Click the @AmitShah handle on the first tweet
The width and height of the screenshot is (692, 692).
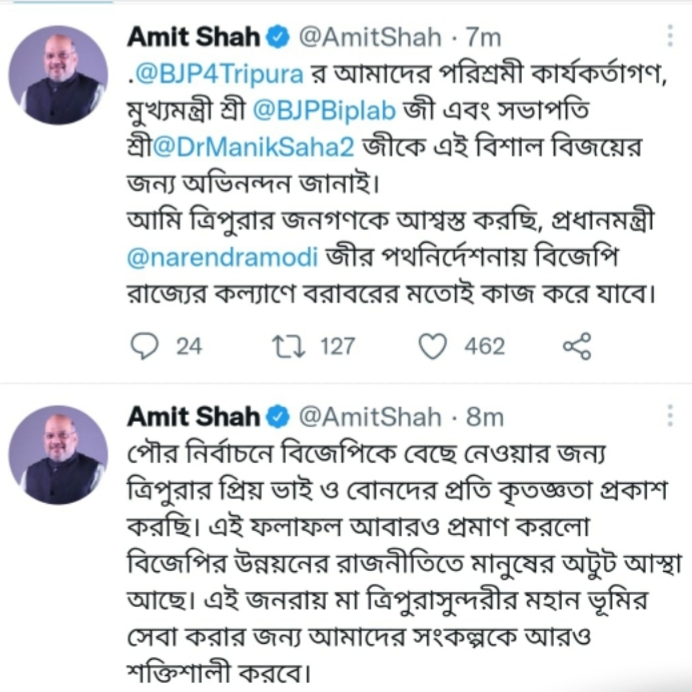[370, 38]
